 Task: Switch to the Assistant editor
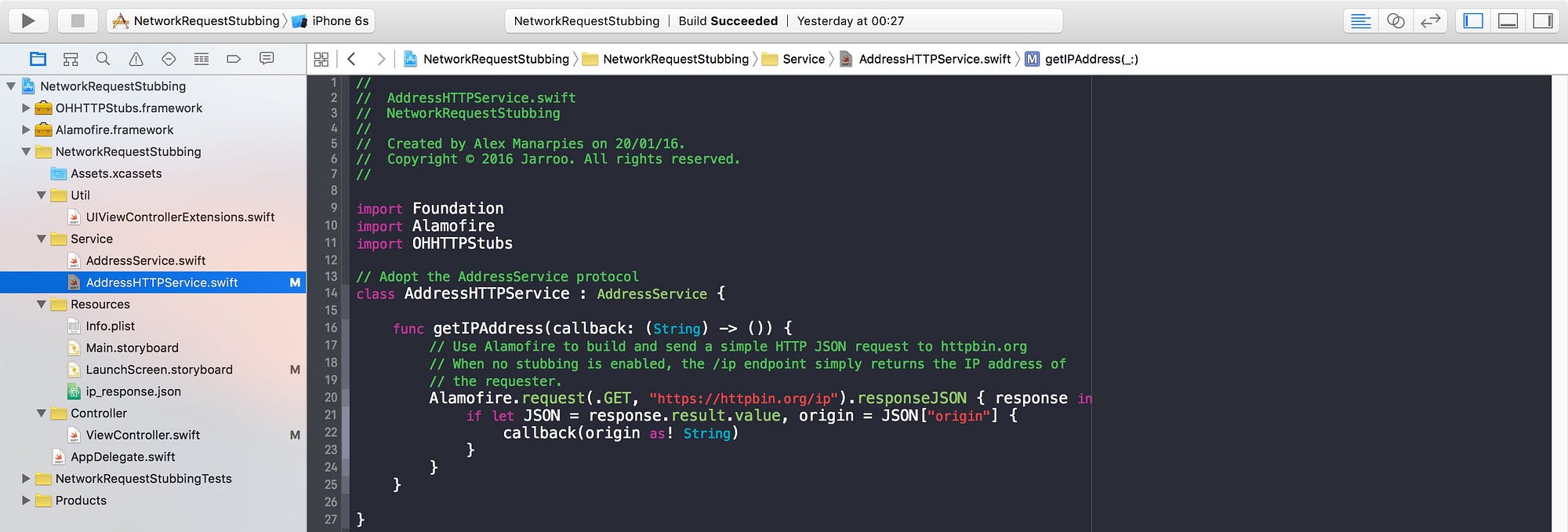click(x=1396, y=21)
